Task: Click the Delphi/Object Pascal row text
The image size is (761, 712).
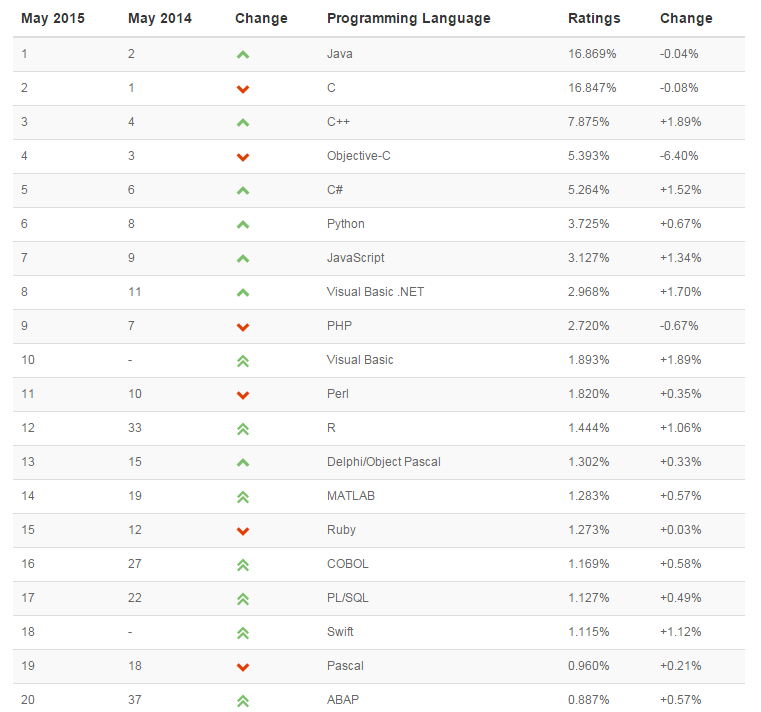Action: click(383, 462)
